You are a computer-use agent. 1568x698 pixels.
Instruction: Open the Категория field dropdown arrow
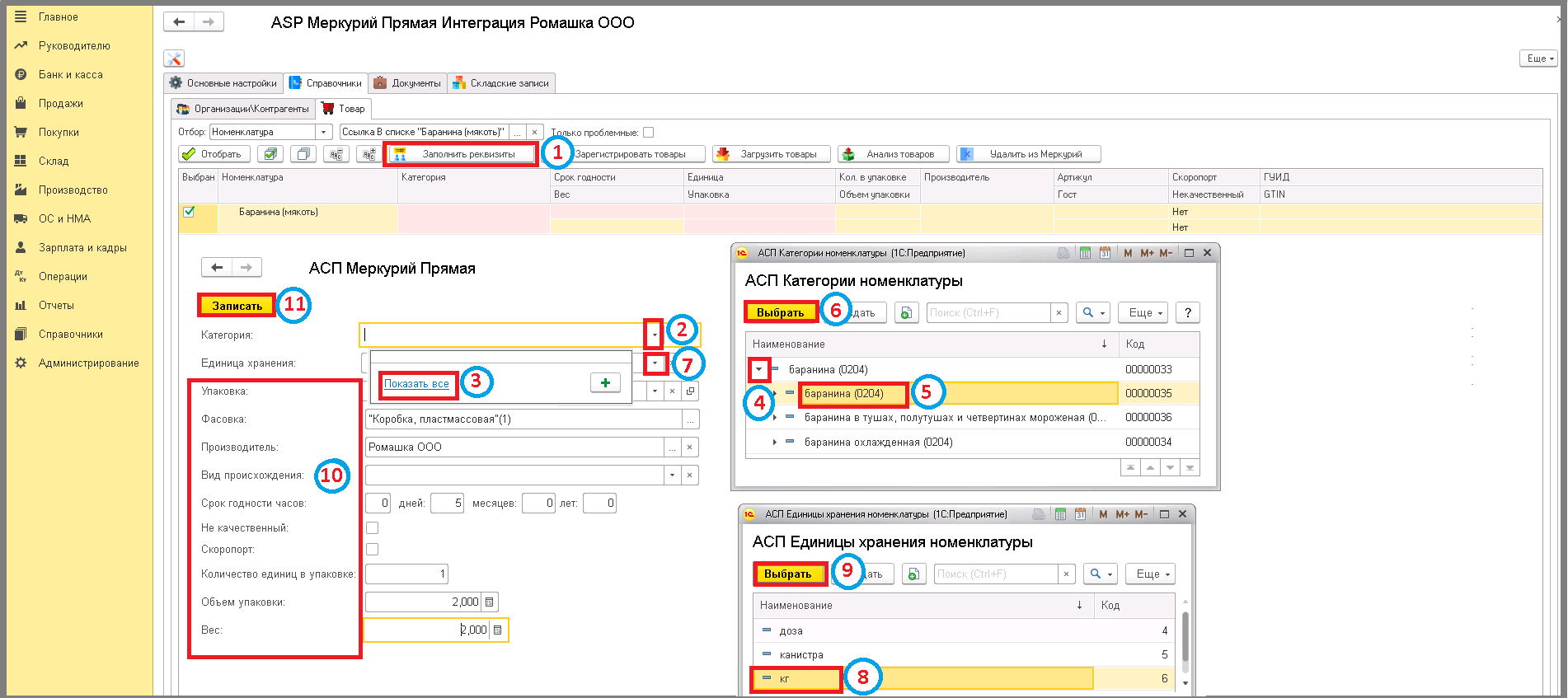coord(654,335)
